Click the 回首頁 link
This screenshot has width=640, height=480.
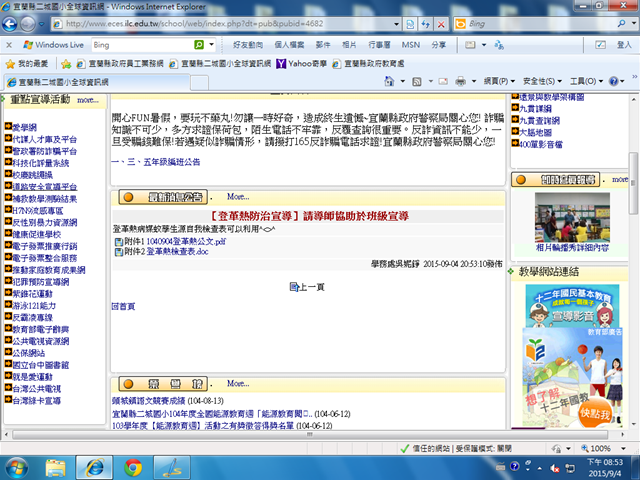[123, 306]
